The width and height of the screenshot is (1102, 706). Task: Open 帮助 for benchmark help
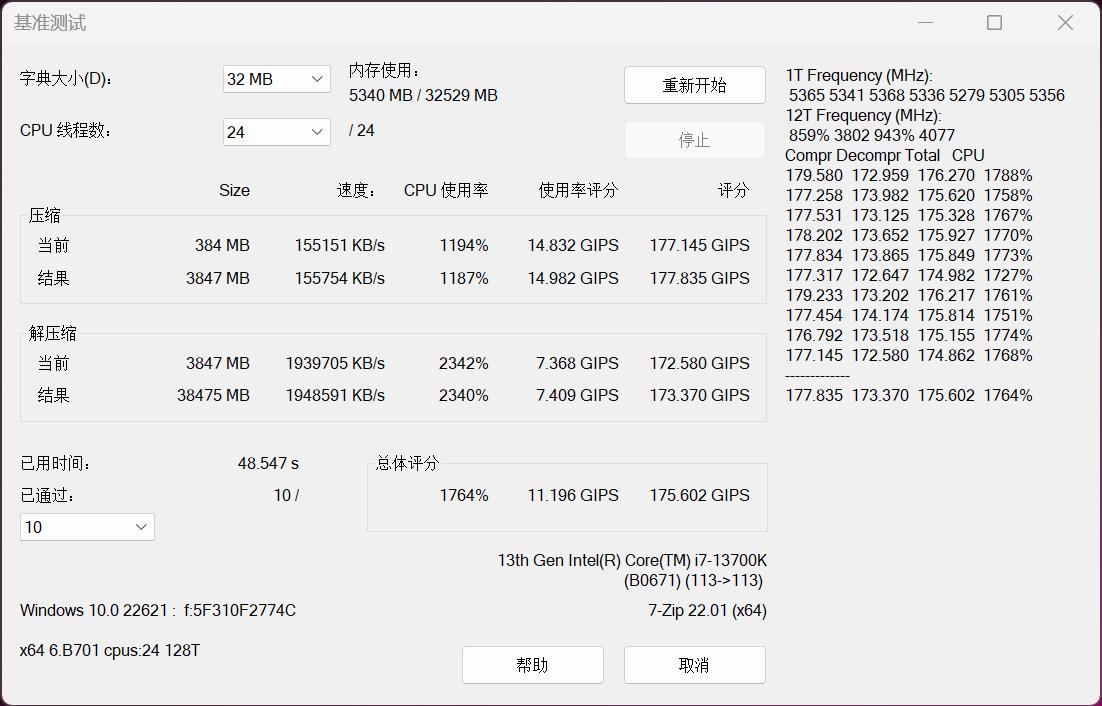pos(532,664)
